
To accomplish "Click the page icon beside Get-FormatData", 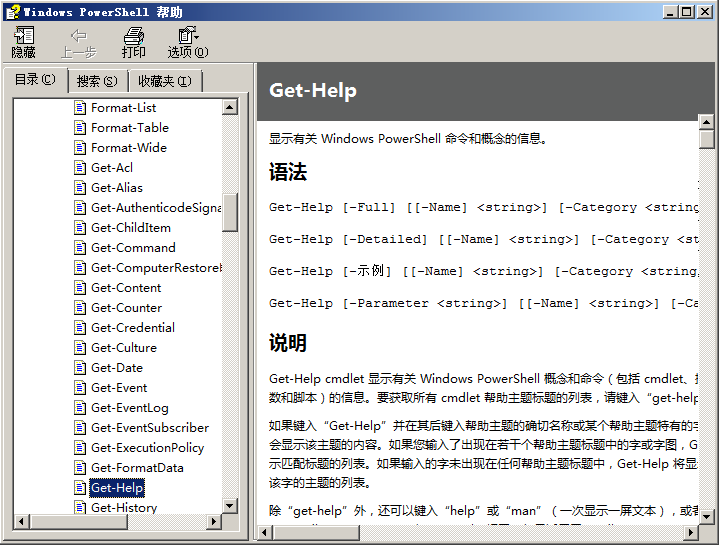I will point(80,468).
